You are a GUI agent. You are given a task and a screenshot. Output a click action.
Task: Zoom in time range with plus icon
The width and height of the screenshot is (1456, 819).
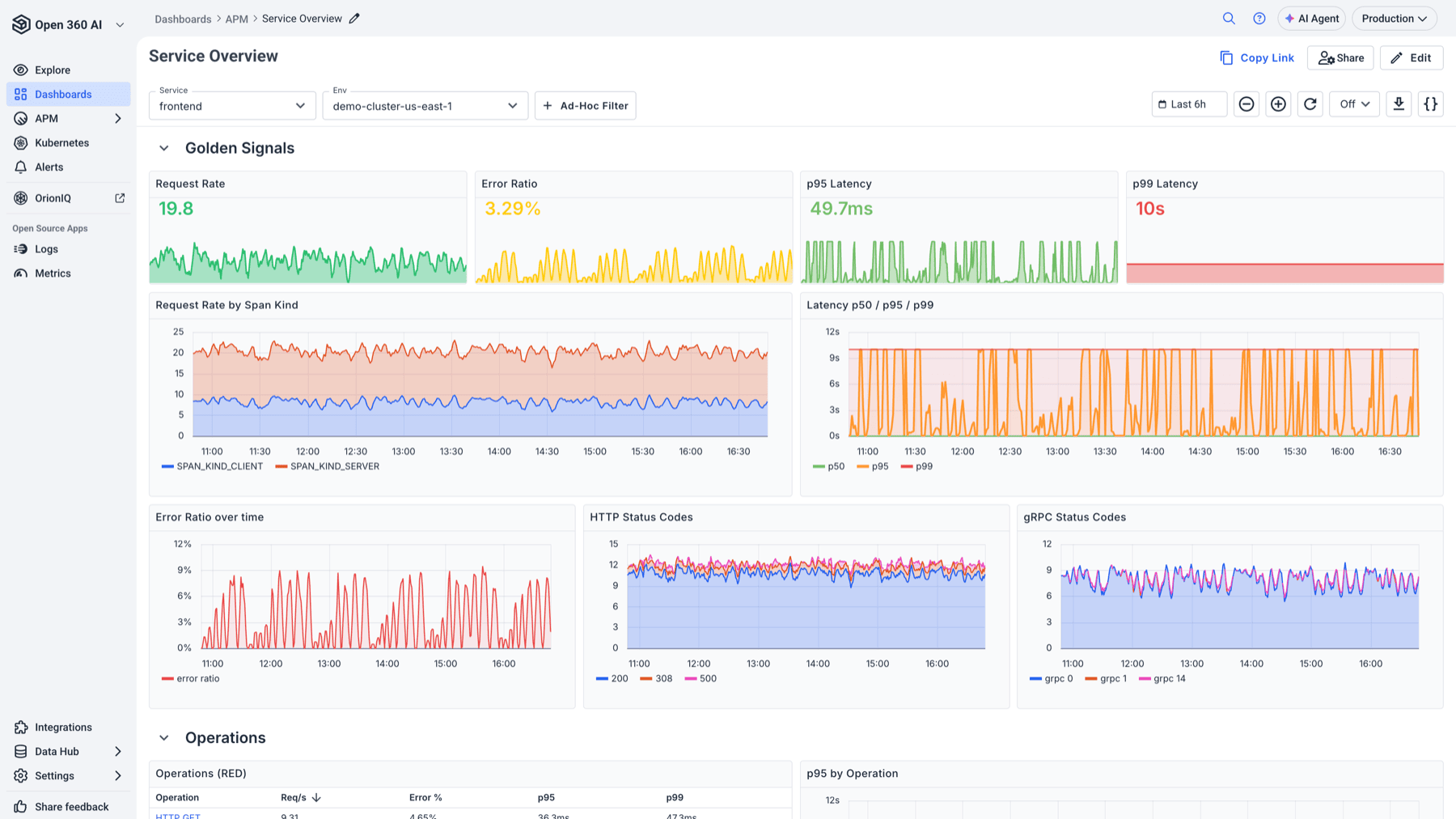[x=1278, y=104]
